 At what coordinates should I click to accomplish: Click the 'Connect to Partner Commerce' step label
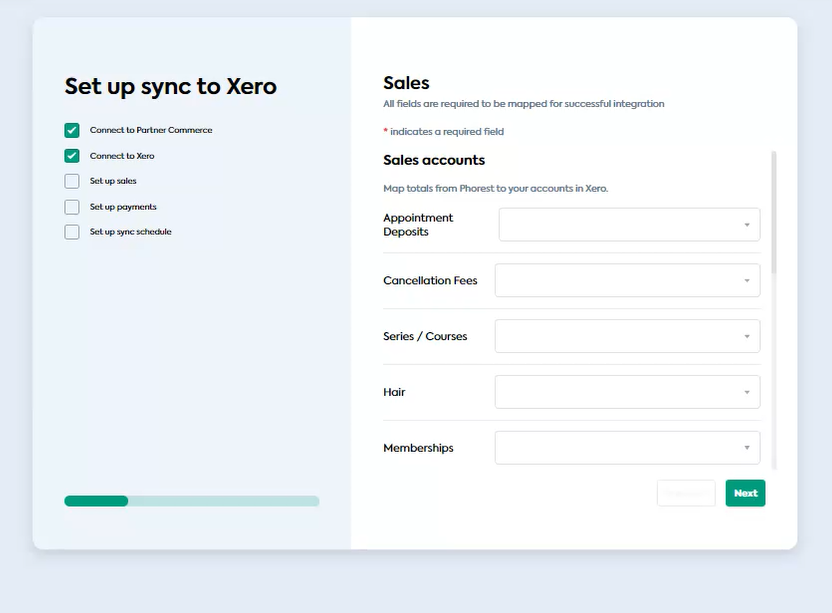pos(151,130)
